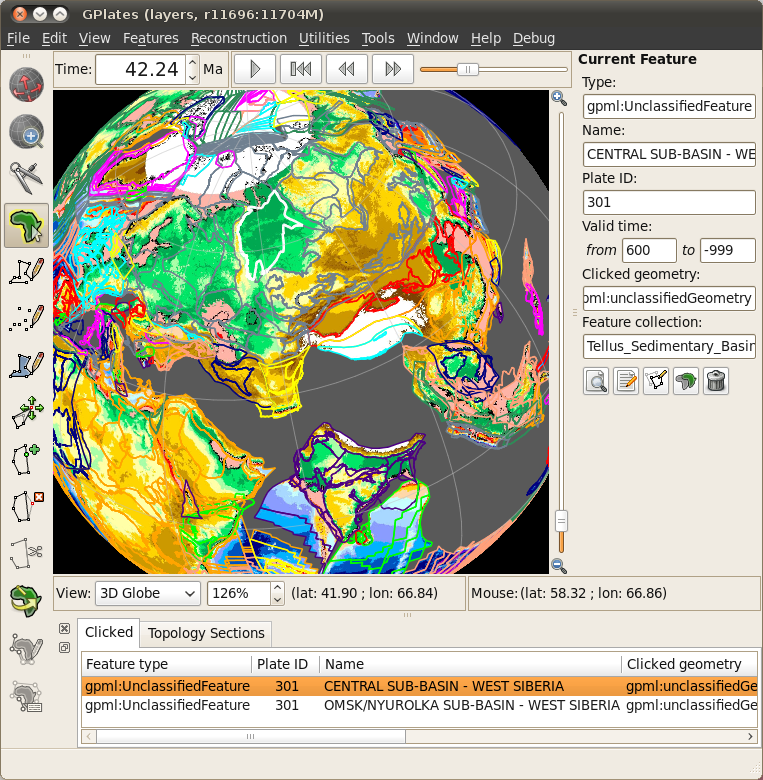Switch to the Topology Sections tab
763x780 pixels.
206,633
